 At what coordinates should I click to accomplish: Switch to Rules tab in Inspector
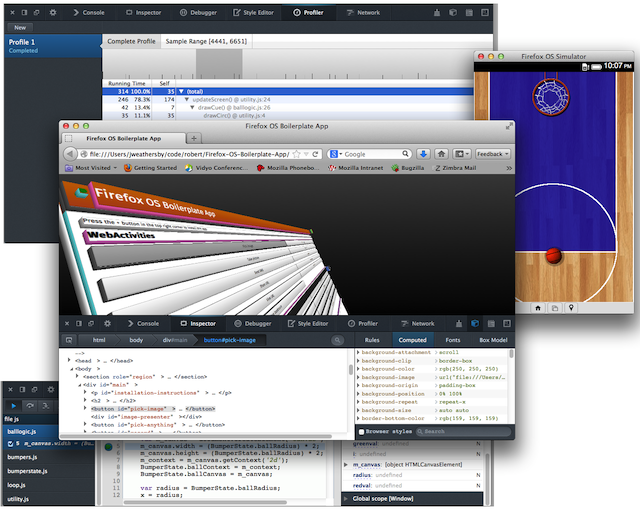click(x=372, y=340)
